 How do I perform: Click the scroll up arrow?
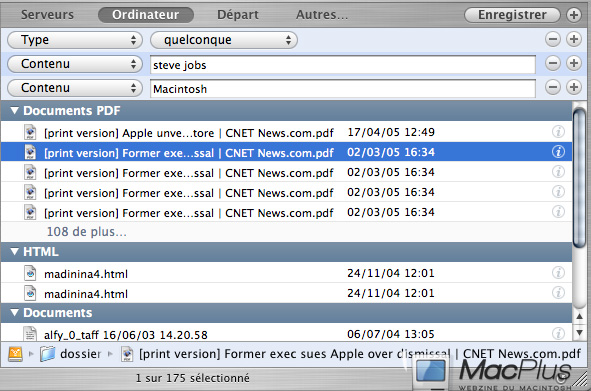pyautogui.click(x=579, y=316)
